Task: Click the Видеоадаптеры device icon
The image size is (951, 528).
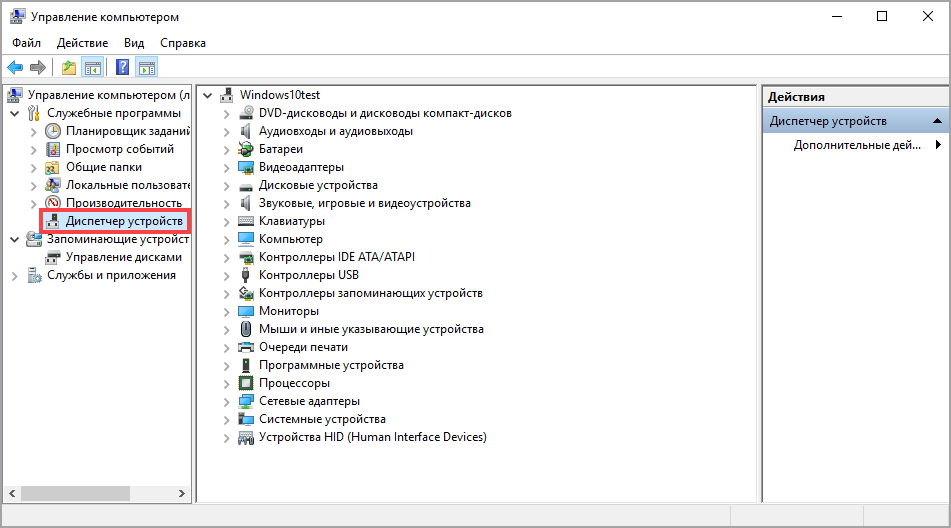Action: tap(246, 167)
